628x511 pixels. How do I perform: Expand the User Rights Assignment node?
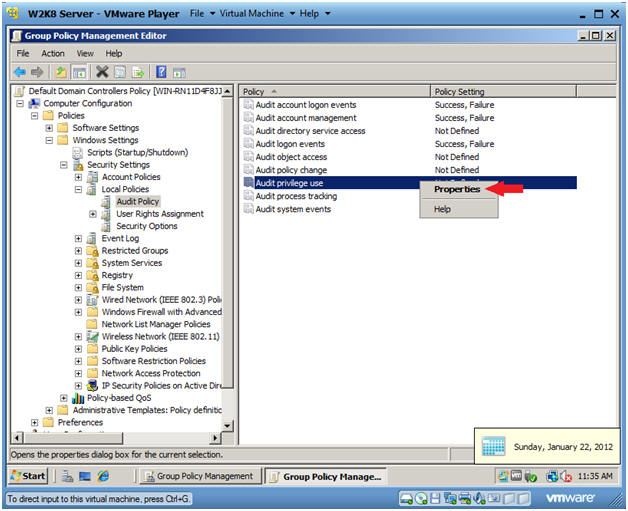(93, 214)
